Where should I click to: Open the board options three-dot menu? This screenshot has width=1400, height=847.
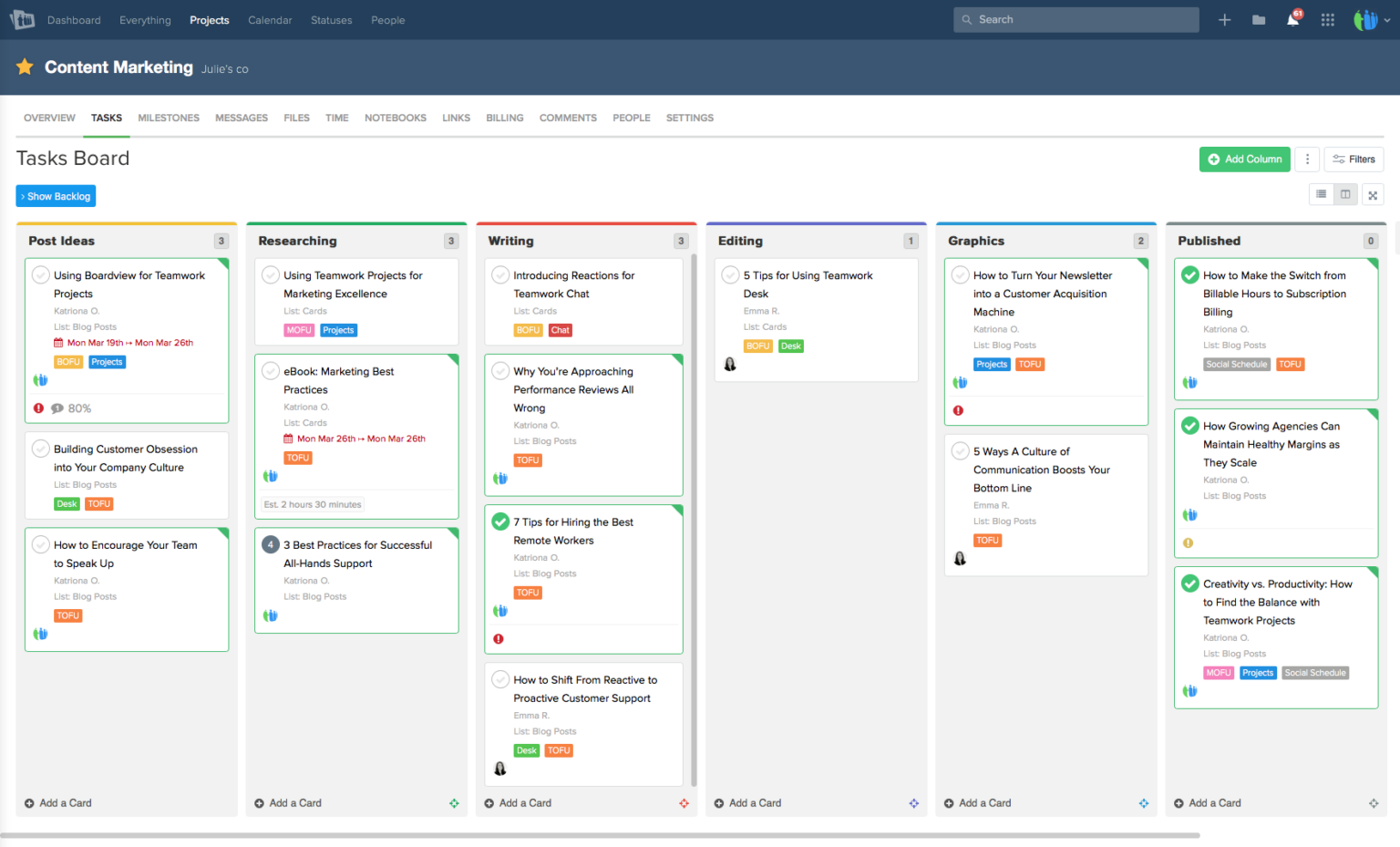[x=1307, y=159]
